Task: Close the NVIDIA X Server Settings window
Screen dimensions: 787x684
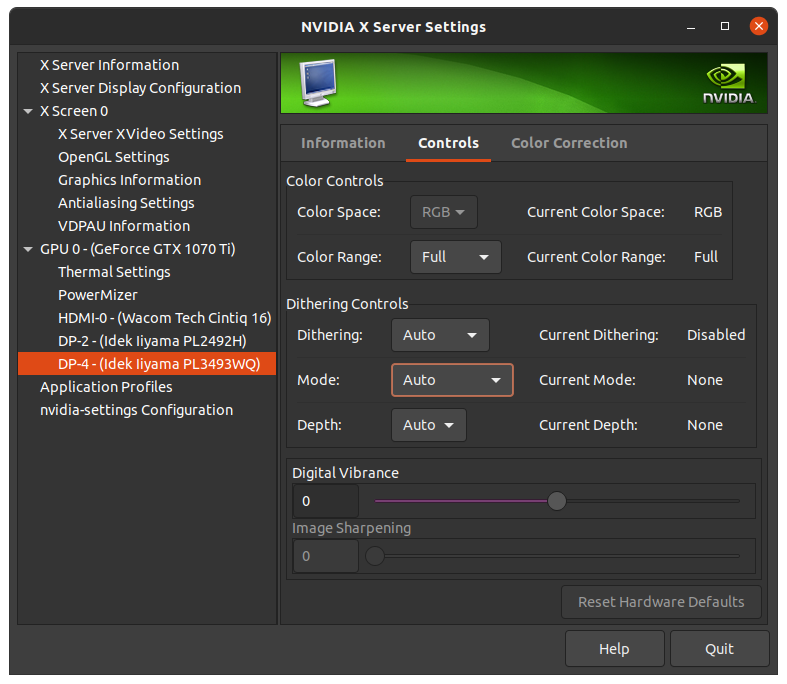Action: [x=758, y=26]
